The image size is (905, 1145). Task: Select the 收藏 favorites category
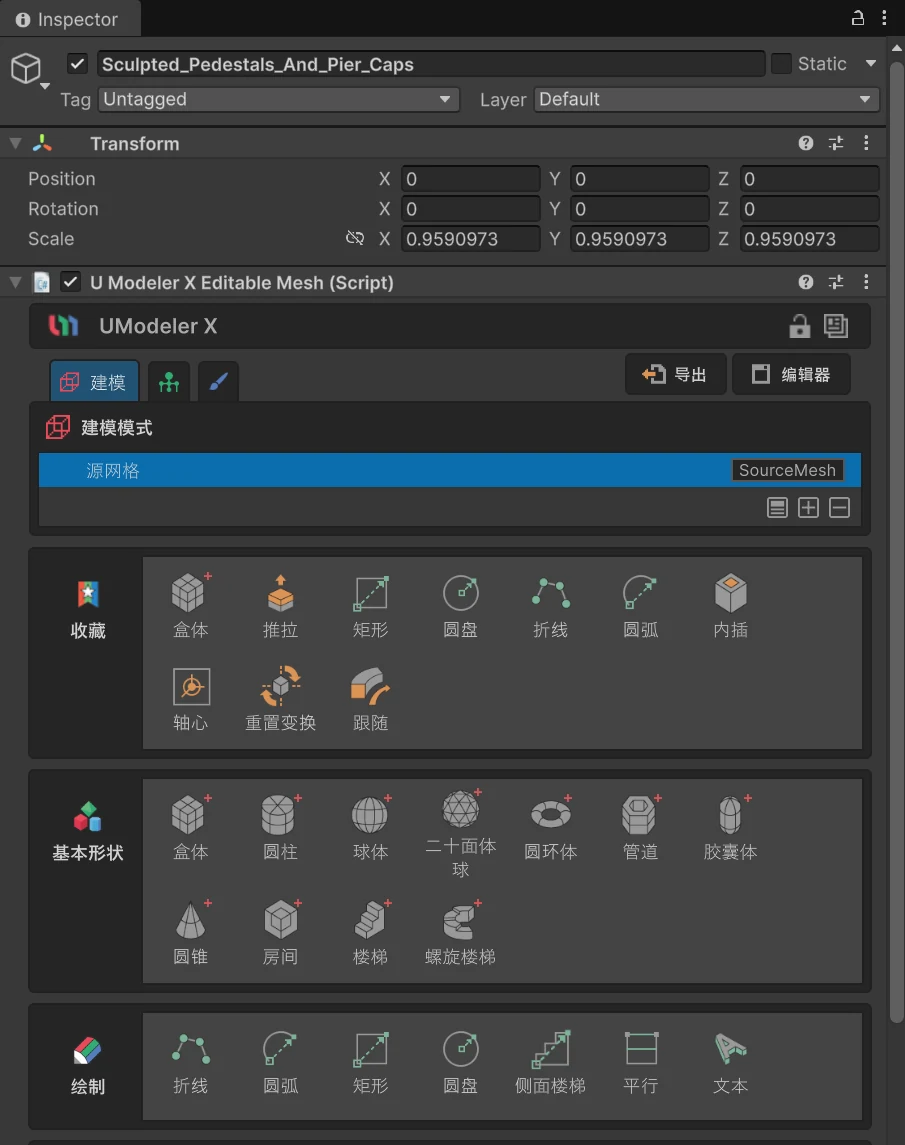(x=88, y=610)
